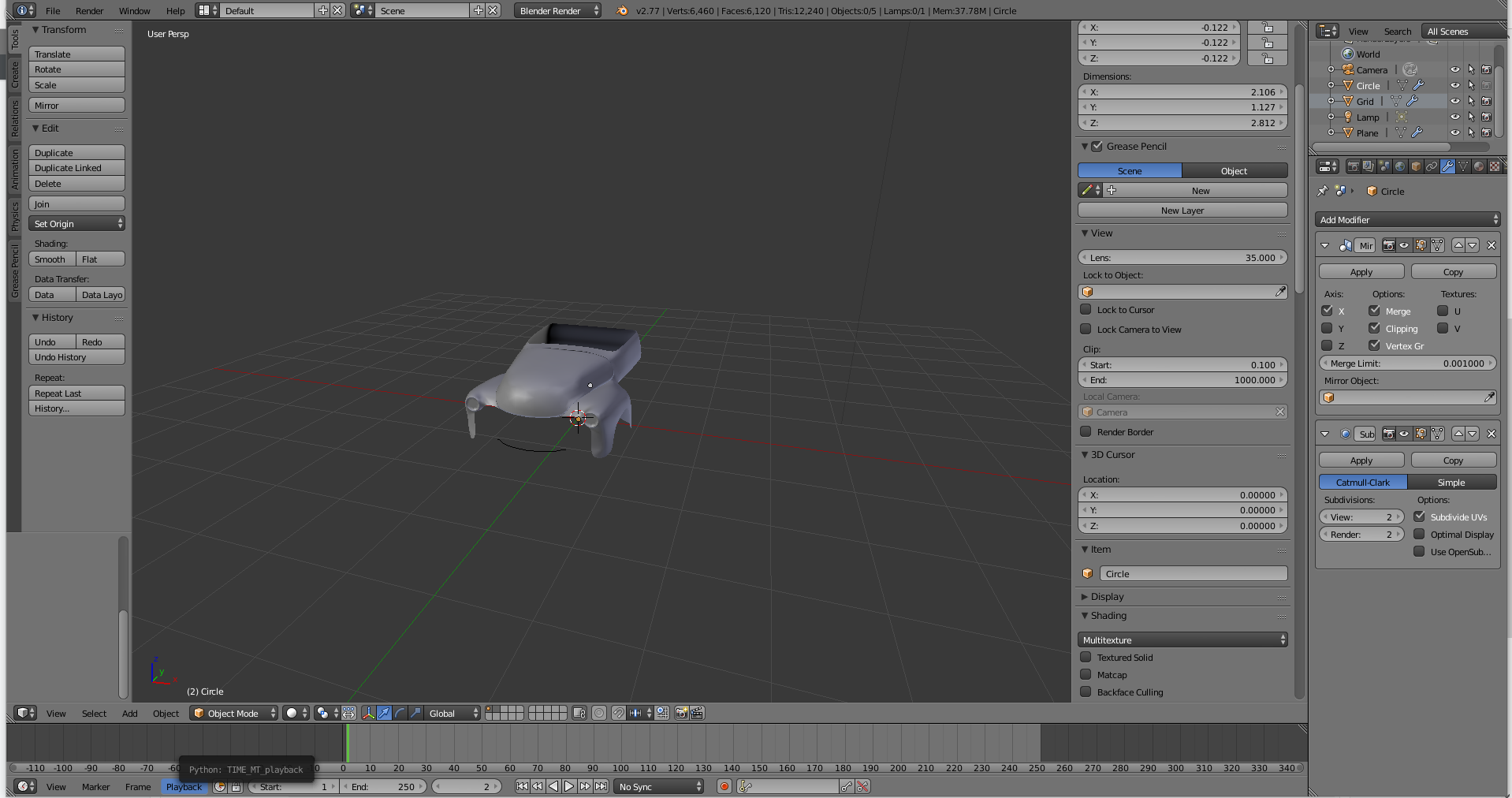
Task: Enable the Y axis for Mirror modifier
Action: [x=1327, y=328]
